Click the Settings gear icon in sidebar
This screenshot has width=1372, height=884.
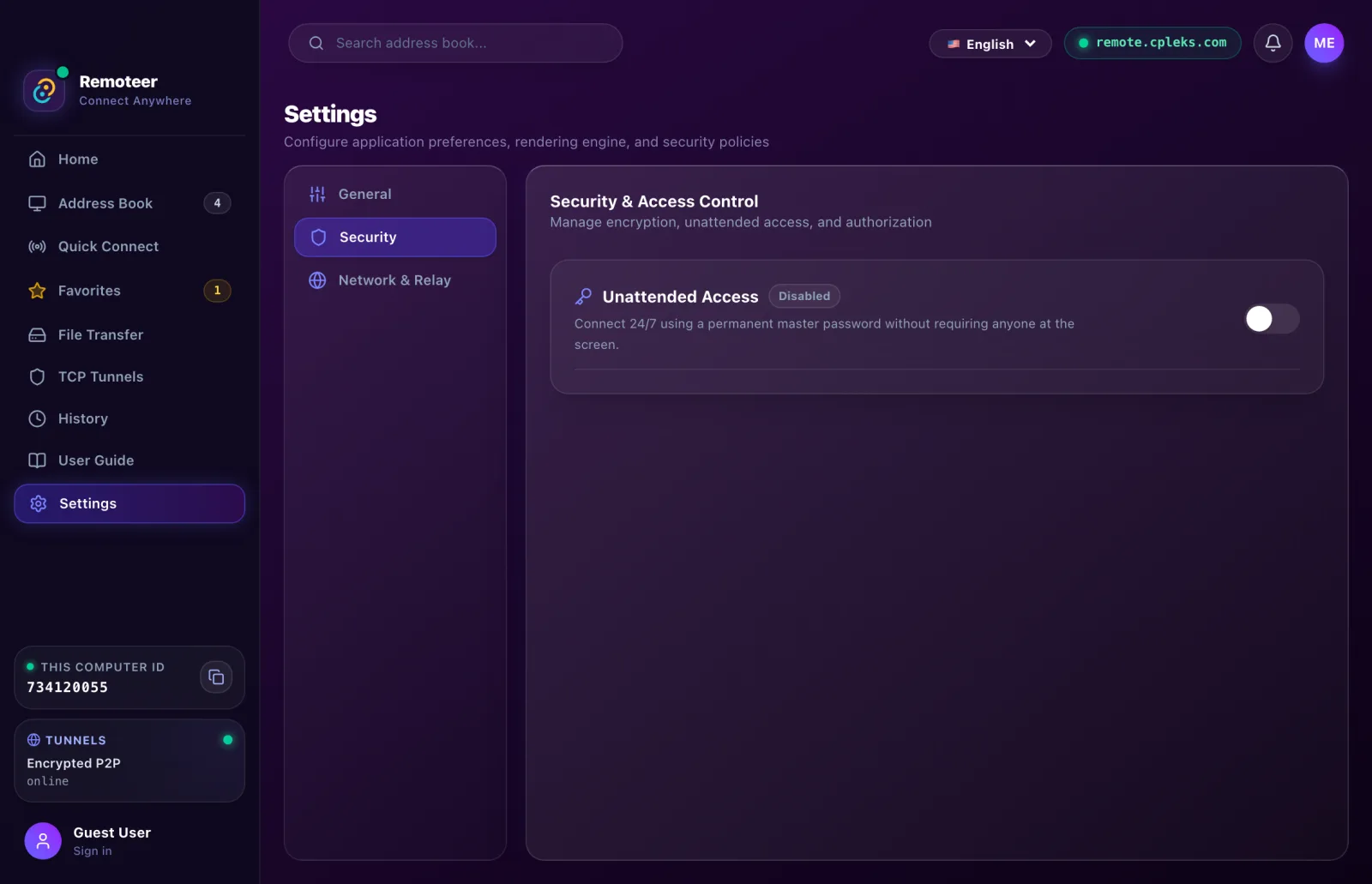tap(39, 503)
